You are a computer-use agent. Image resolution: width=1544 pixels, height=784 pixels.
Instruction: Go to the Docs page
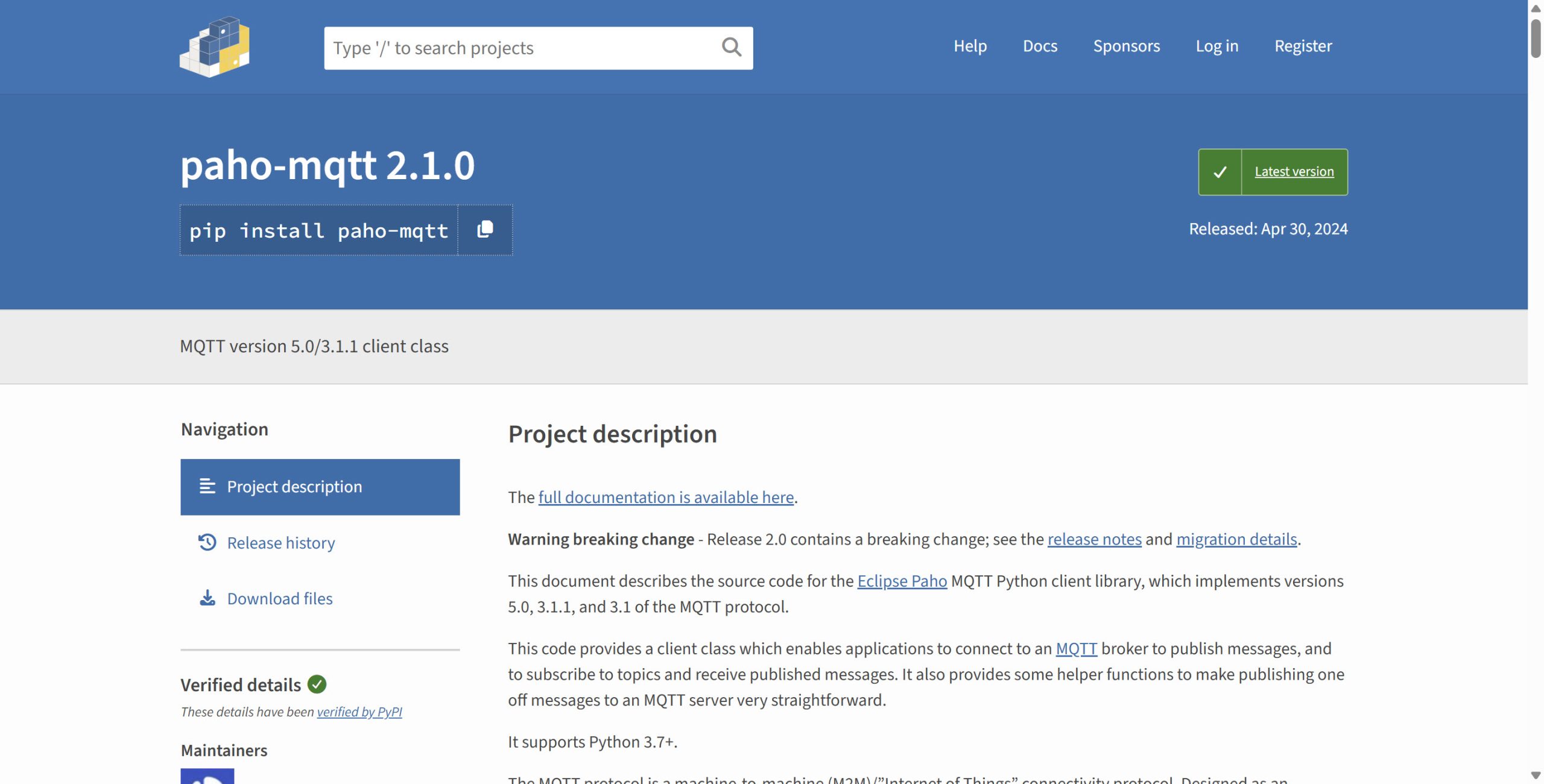click(1040, 46)
